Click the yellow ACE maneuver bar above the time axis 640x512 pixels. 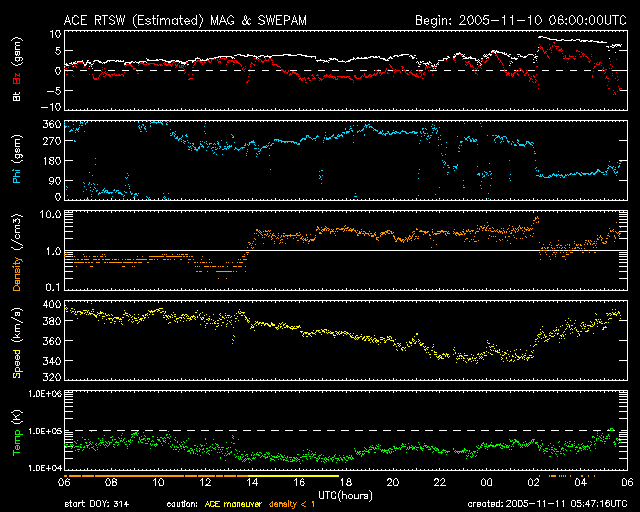click(x=293, y=476)
